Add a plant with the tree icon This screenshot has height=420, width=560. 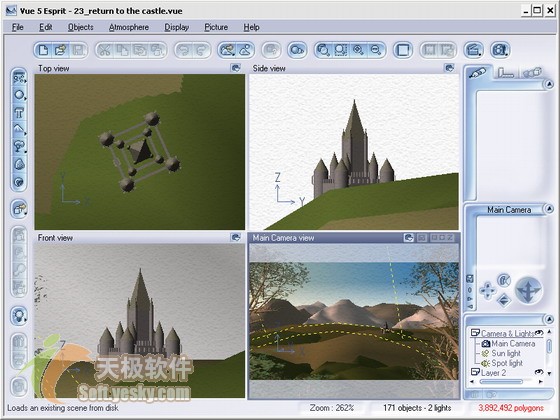[x=19, y=146]
